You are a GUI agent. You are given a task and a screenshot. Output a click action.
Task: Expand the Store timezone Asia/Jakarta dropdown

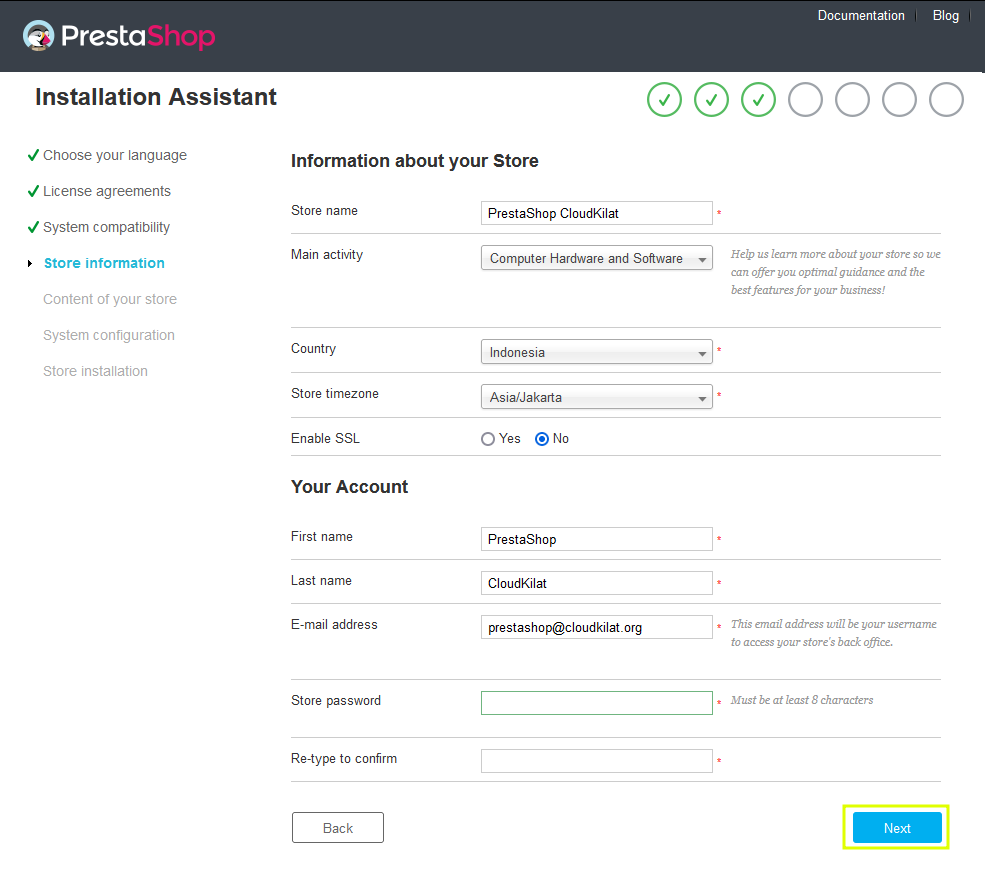pos(596,397)
